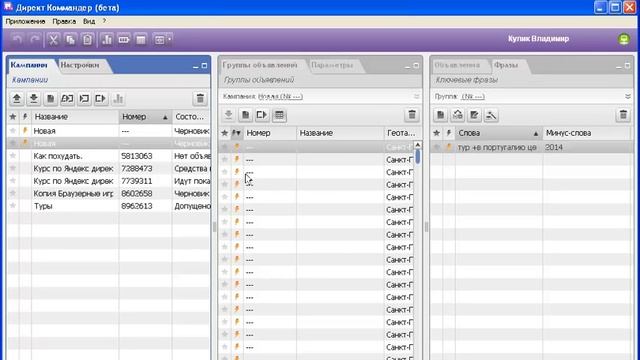Open the Вид menu
Image resolution: width=640 pixels, height=360 pixels.
(89, 21)
